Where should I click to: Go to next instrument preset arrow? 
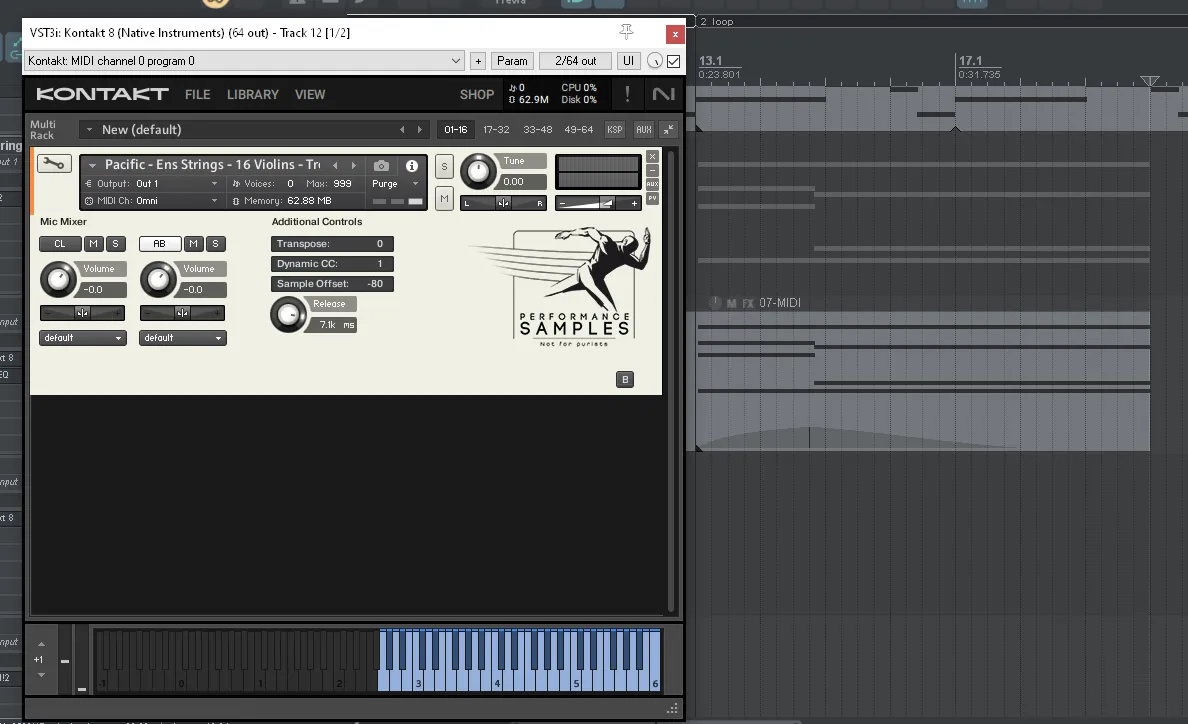(x=353, y=165)
